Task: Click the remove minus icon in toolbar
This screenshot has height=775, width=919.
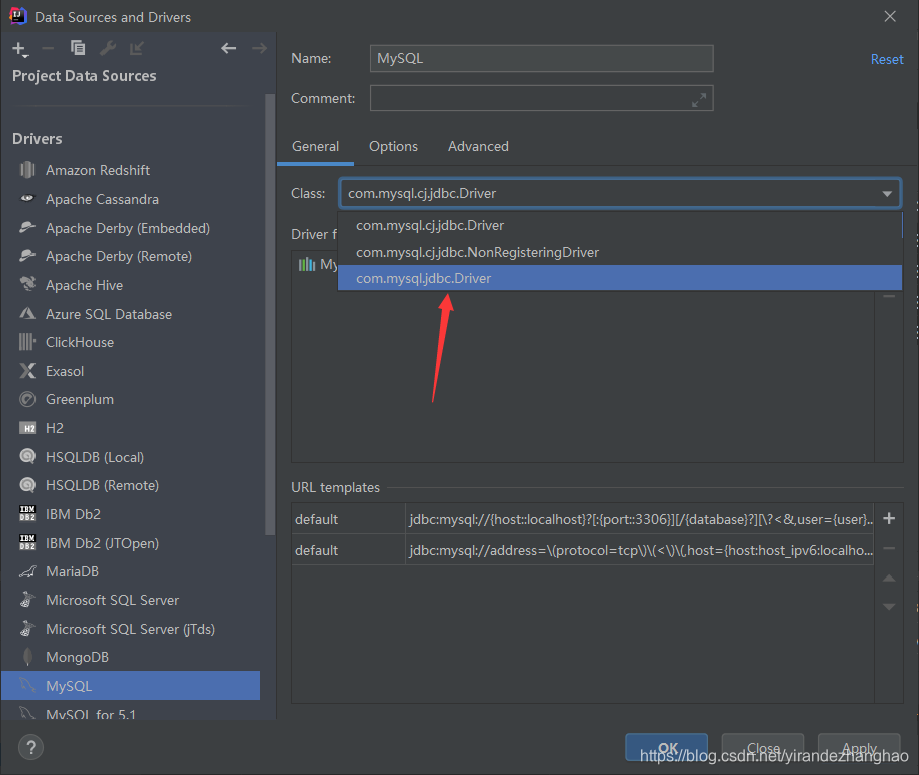Action: pyautogui.click(x=48, y=48)
